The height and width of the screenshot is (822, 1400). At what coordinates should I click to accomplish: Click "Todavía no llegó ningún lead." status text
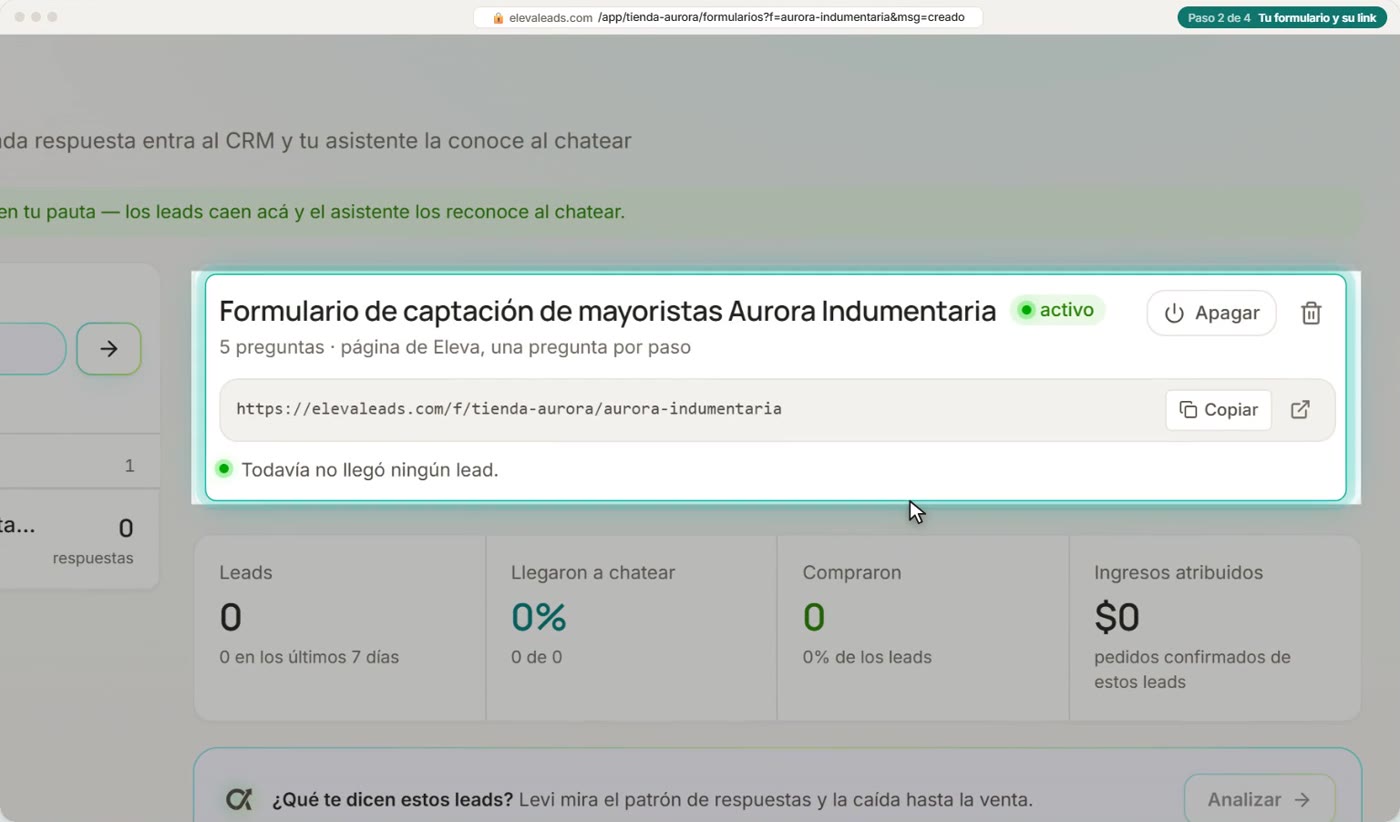tap(370, 470)
